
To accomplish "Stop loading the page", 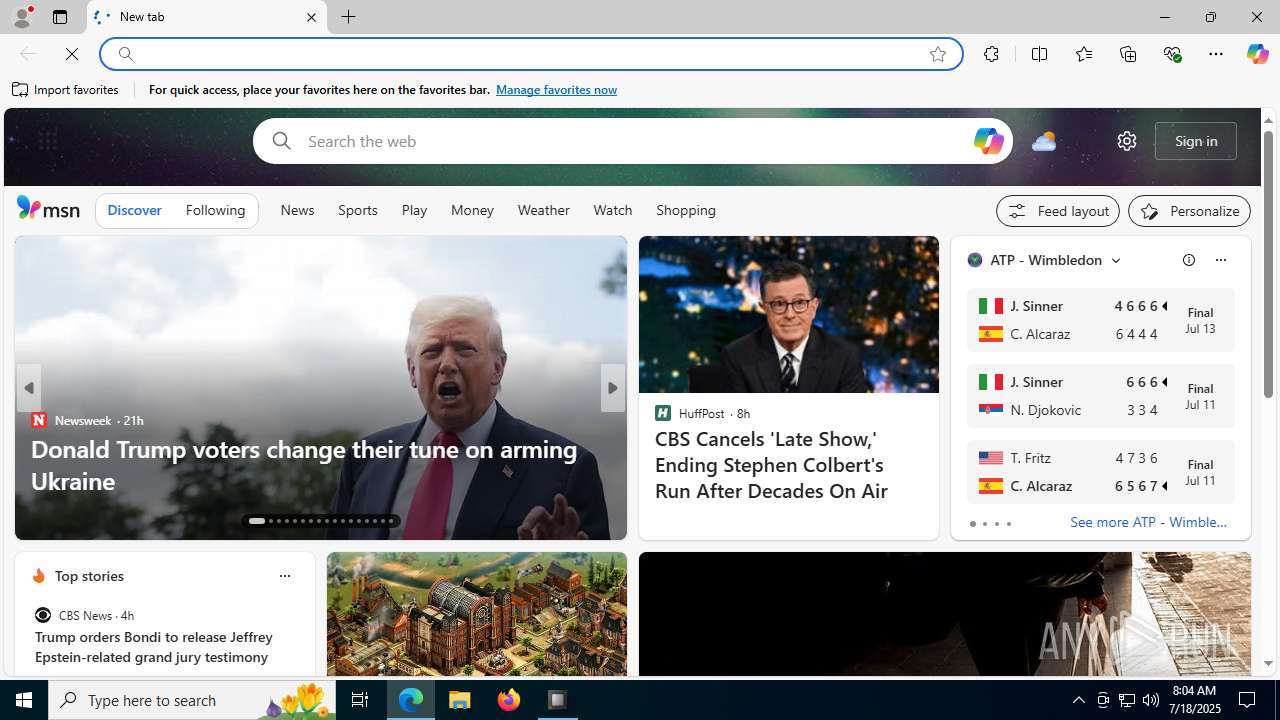I will [x=72, y=54].
